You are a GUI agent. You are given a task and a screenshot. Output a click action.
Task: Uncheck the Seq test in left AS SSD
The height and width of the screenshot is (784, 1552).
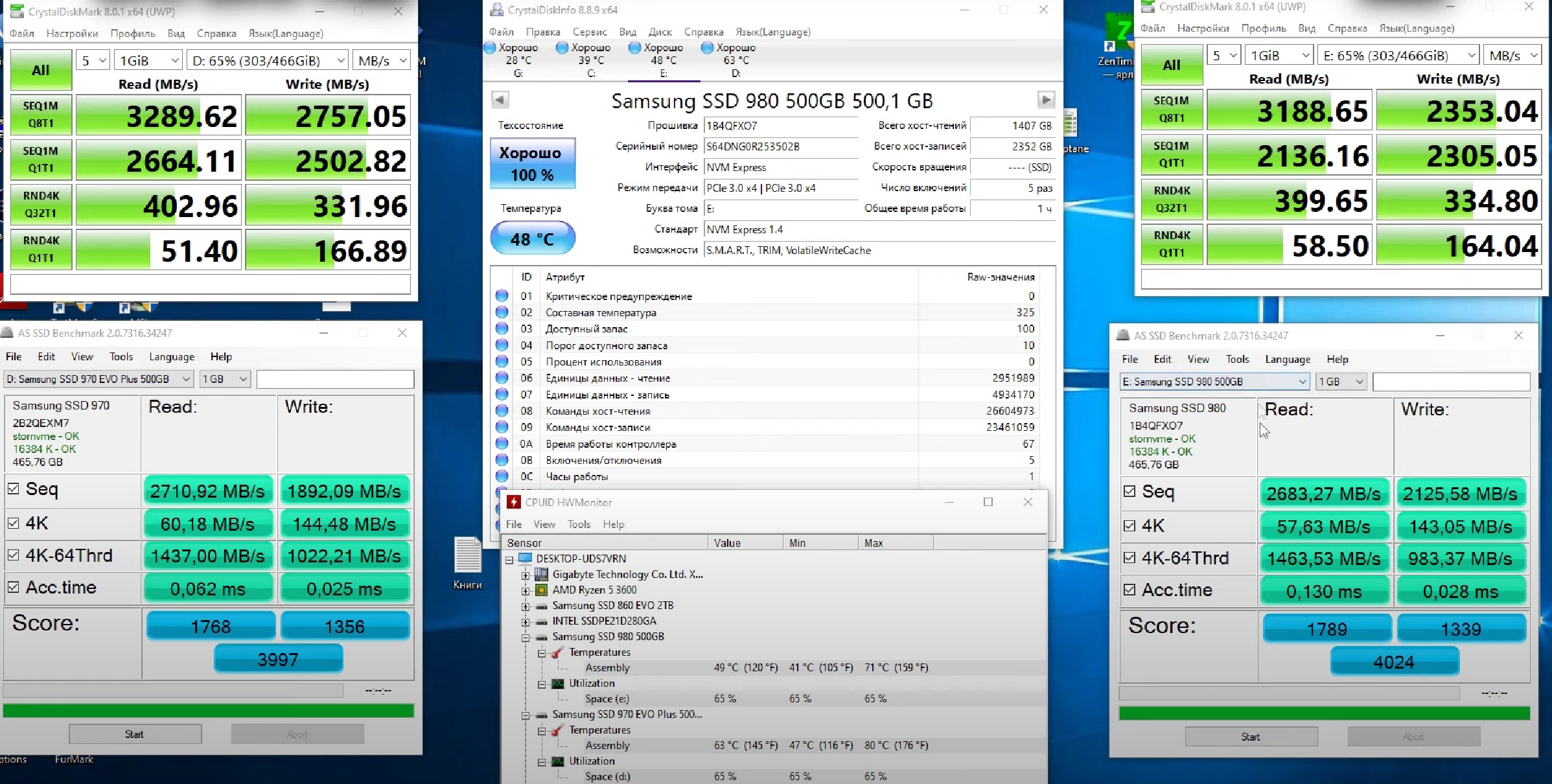pos(14,489)
